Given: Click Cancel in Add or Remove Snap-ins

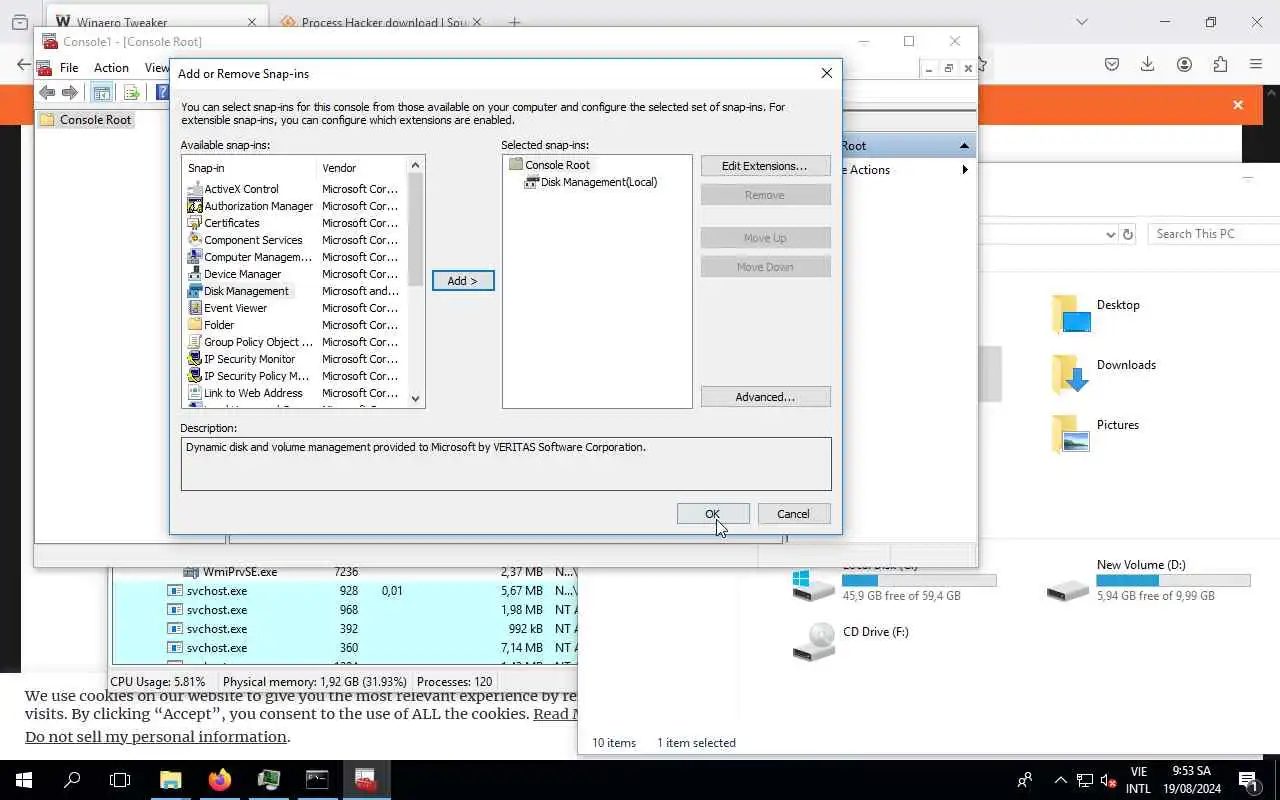Looking at the screenshot, I should tap(793, 514).
